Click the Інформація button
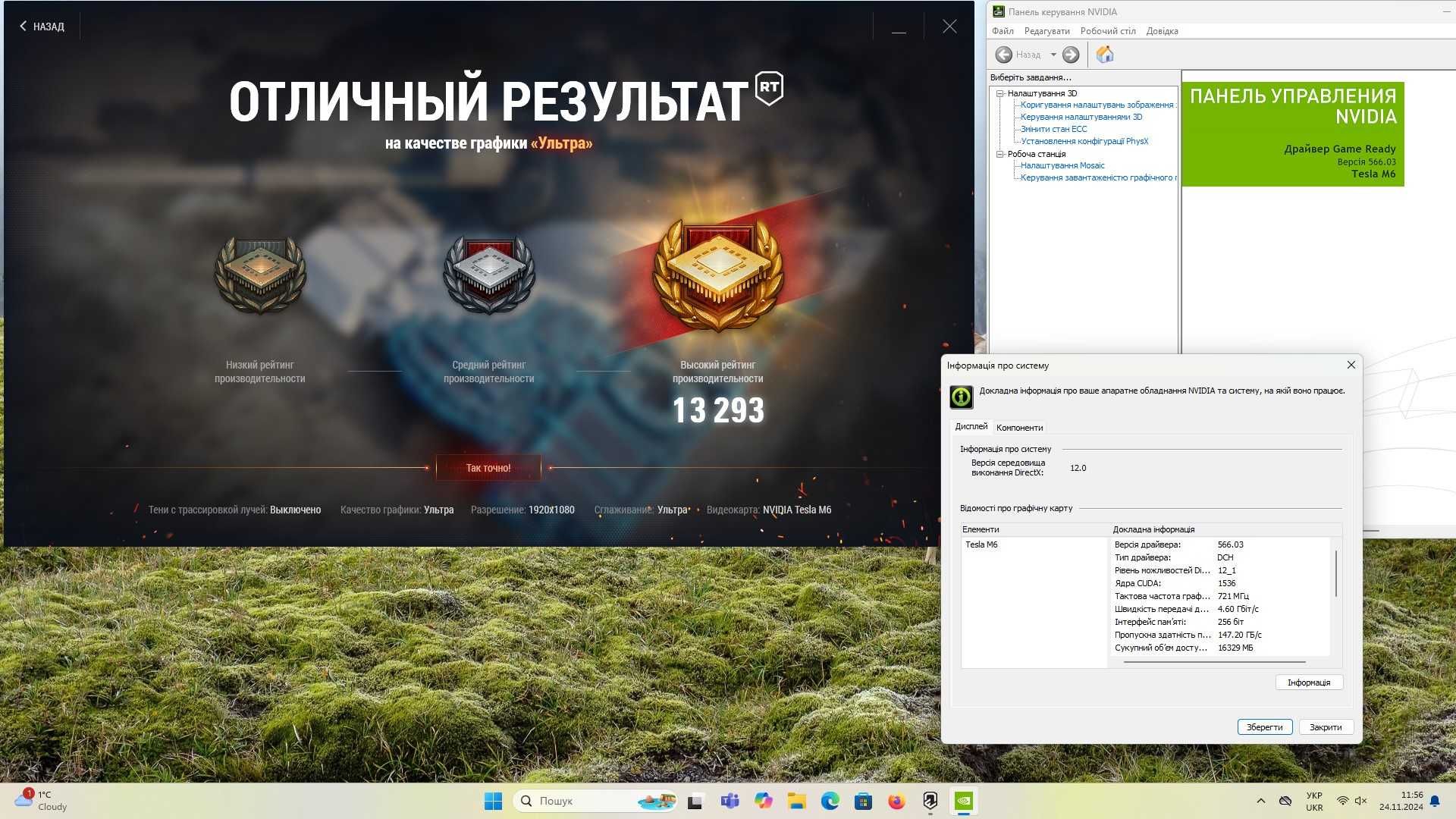This screenshot has width=1456, height=819. click(x=1309, y=682)
